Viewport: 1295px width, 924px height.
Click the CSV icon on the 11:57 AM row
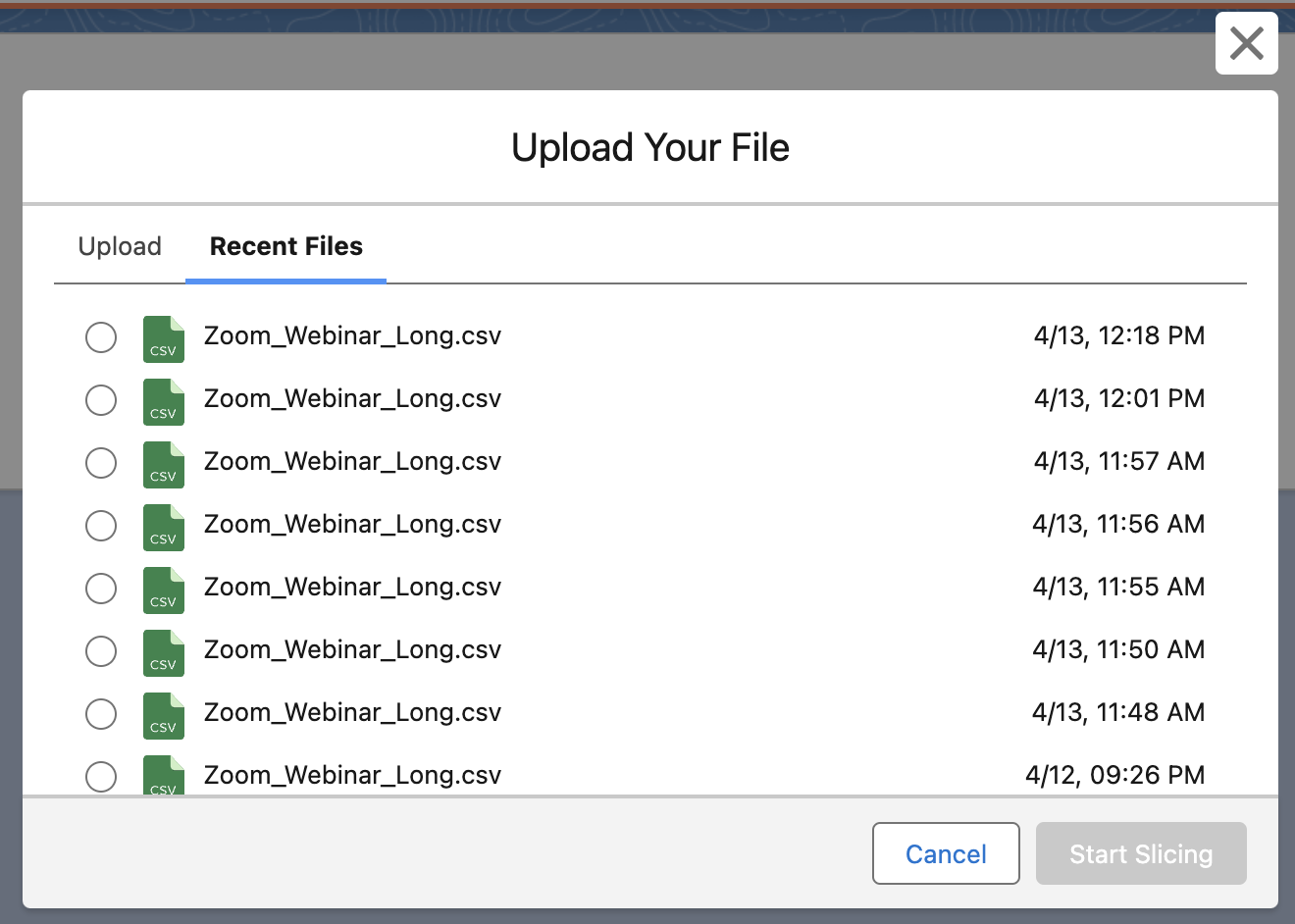point(163,464)
